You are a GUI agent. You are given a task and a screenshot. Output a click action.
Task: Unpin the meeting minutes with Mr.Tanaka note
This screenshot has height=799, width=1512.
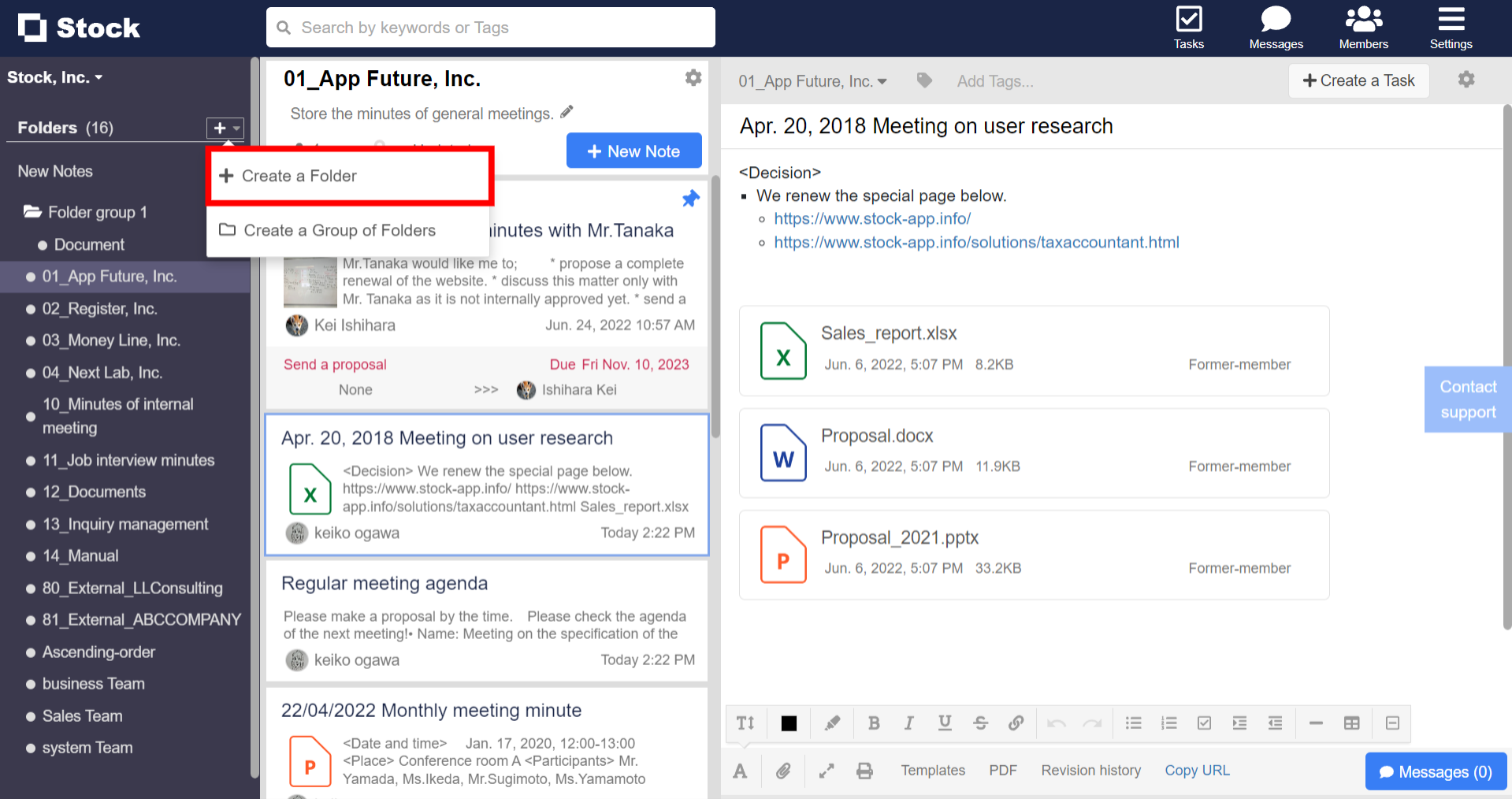pos(690,199)
